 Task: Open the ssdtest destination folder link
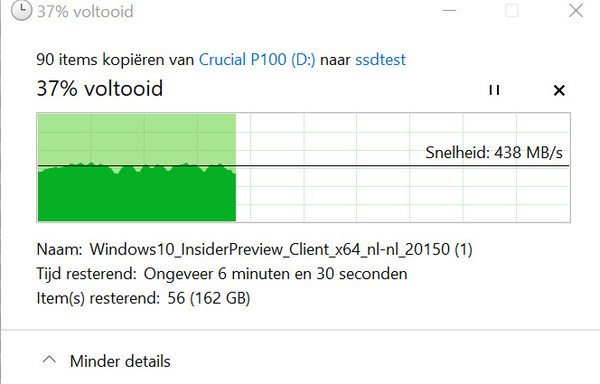click(x=380, y=60)
